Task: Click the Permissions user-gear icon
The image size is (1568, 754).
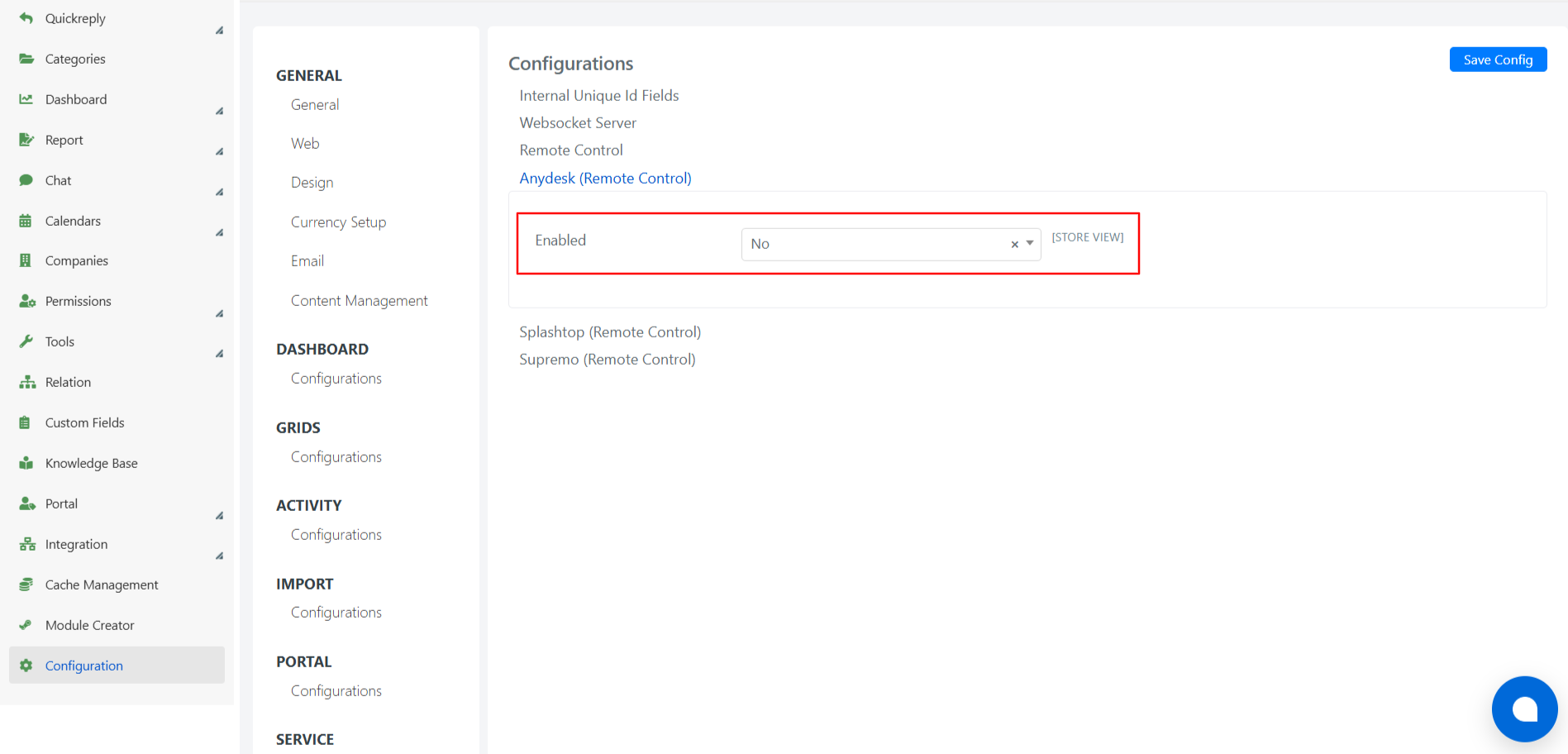Action: [x=27, y=301]
